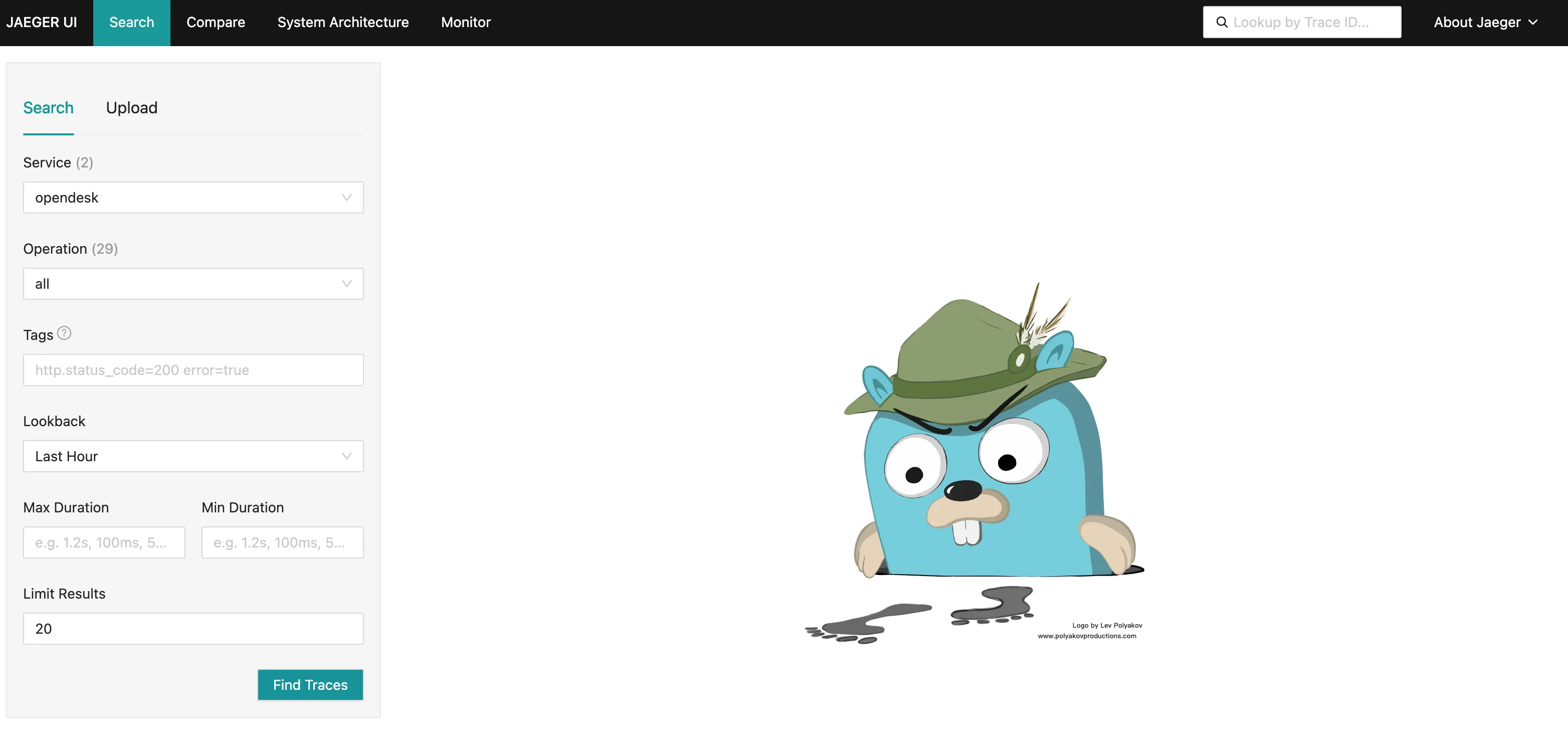Click the Lookback dropdown arrow
Viewport: 1568px width, 743px height.
[x=346, y=456]
